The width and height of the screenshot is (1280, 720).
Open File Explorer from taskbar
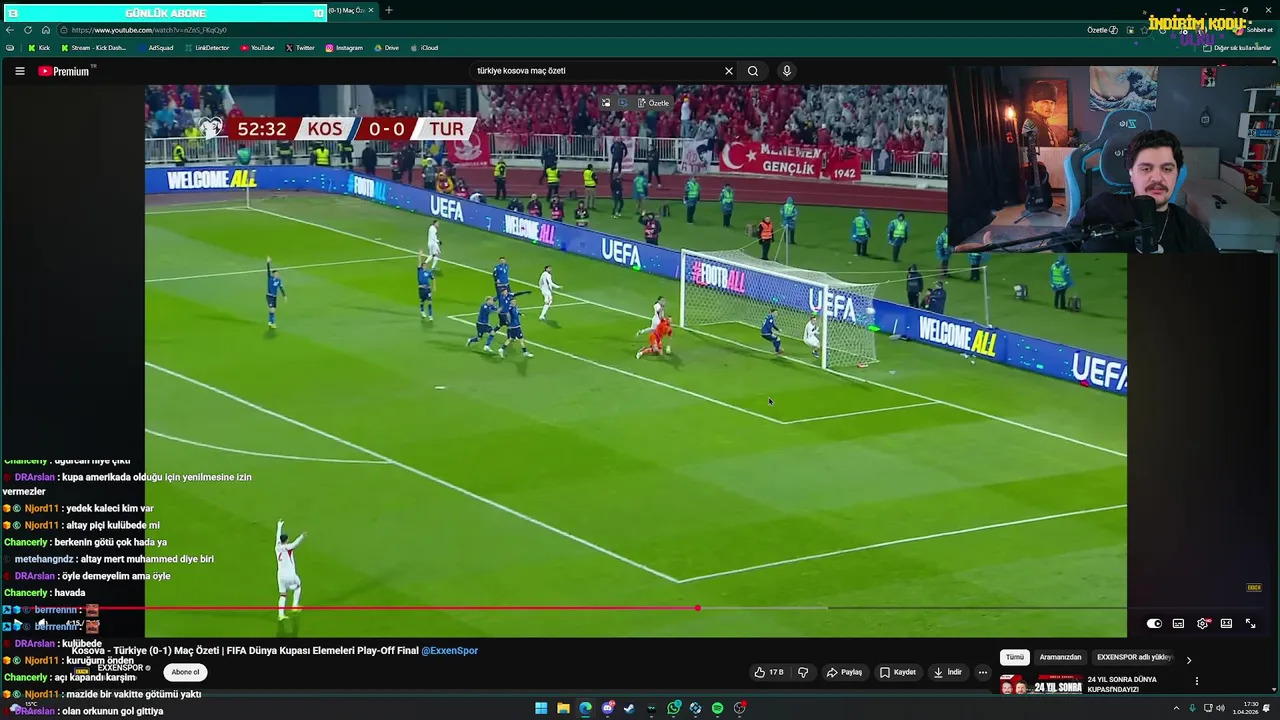click(x=563, y=708)
